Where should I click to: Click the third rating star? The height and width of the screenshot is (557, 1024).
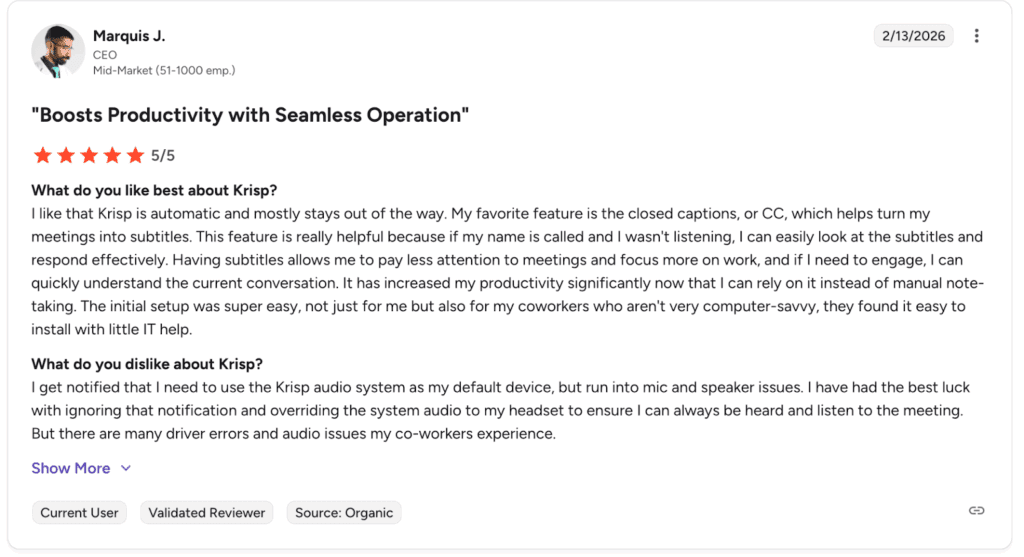point(88,155)
